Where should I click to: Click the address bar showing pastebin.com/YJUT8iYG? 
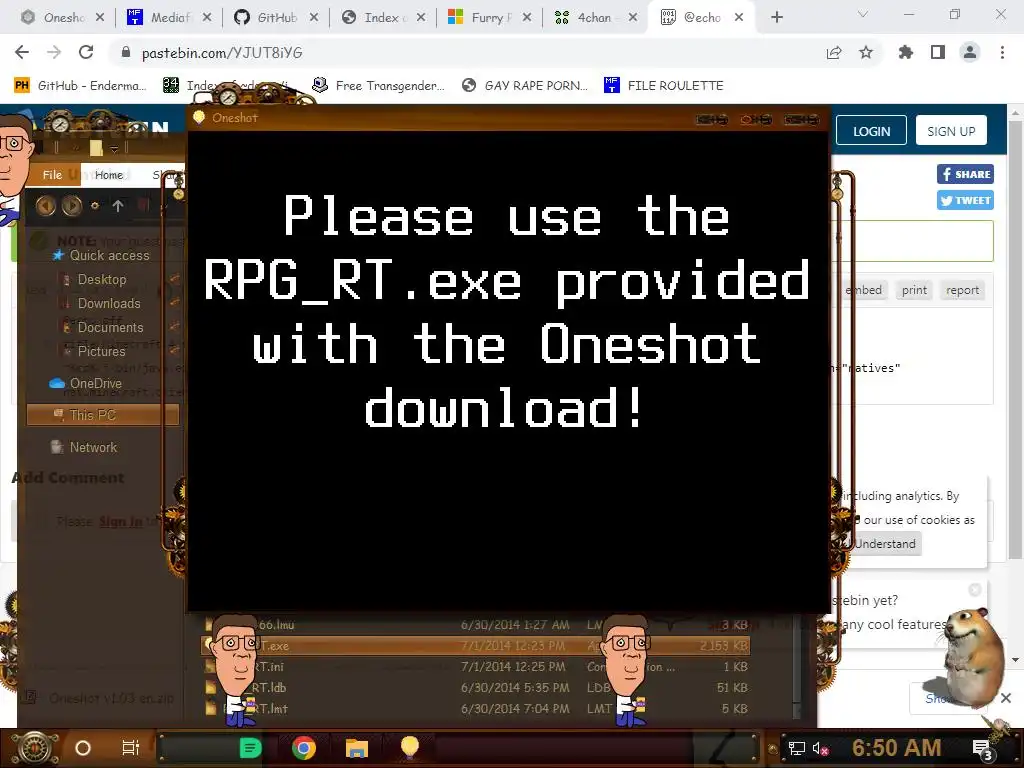coord(470,52)
